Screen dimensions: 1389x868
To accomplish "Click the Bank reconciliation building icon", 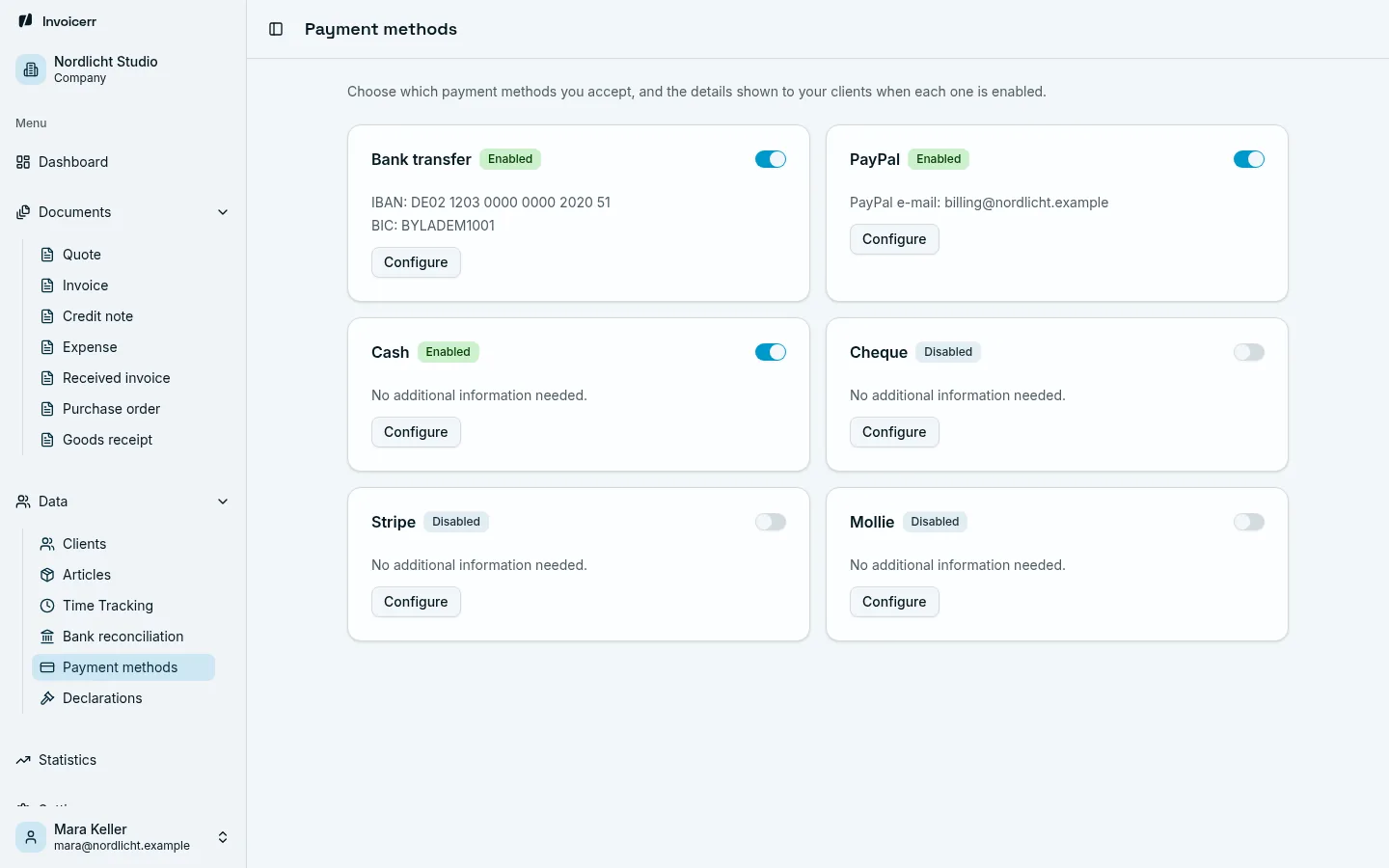I will pos(47,637).
